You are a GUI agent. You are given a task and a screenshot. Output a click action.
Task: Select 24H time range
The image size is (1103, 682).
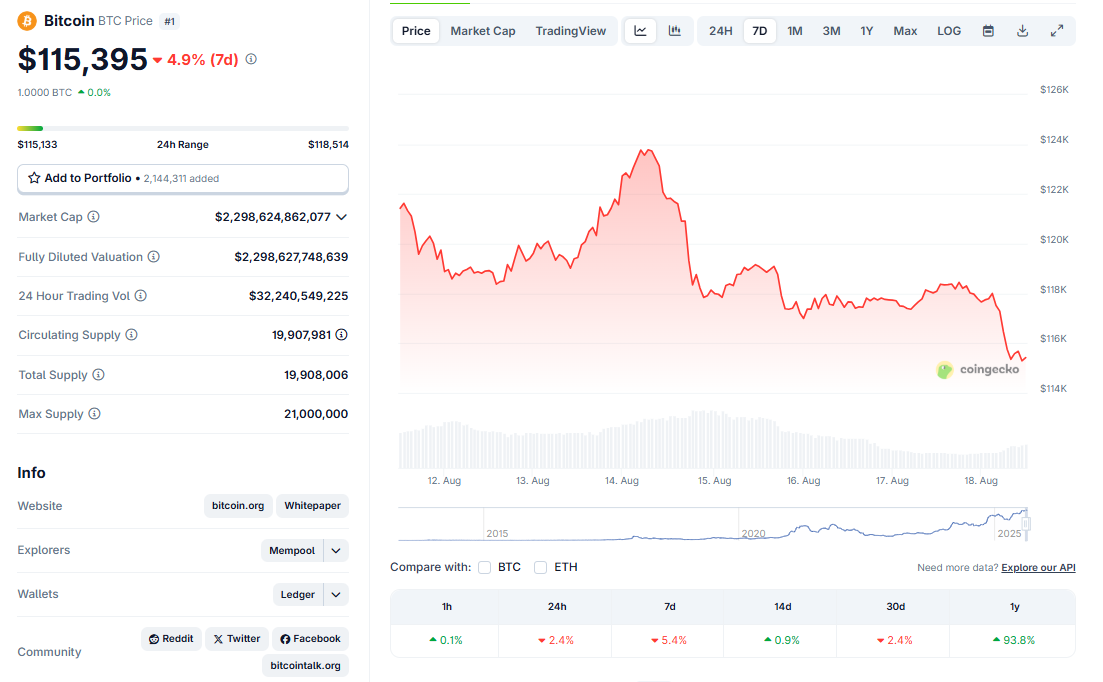pyautogui.click(x=720, y=31)
